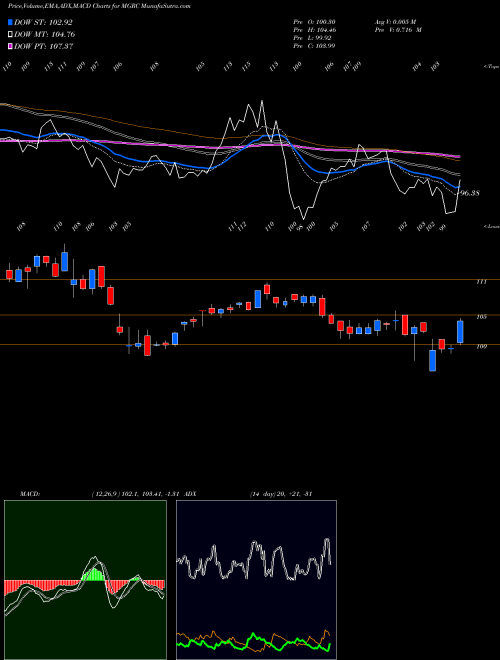
Task: Click the last blue candlestick on the right
Action: click(460, 332)
